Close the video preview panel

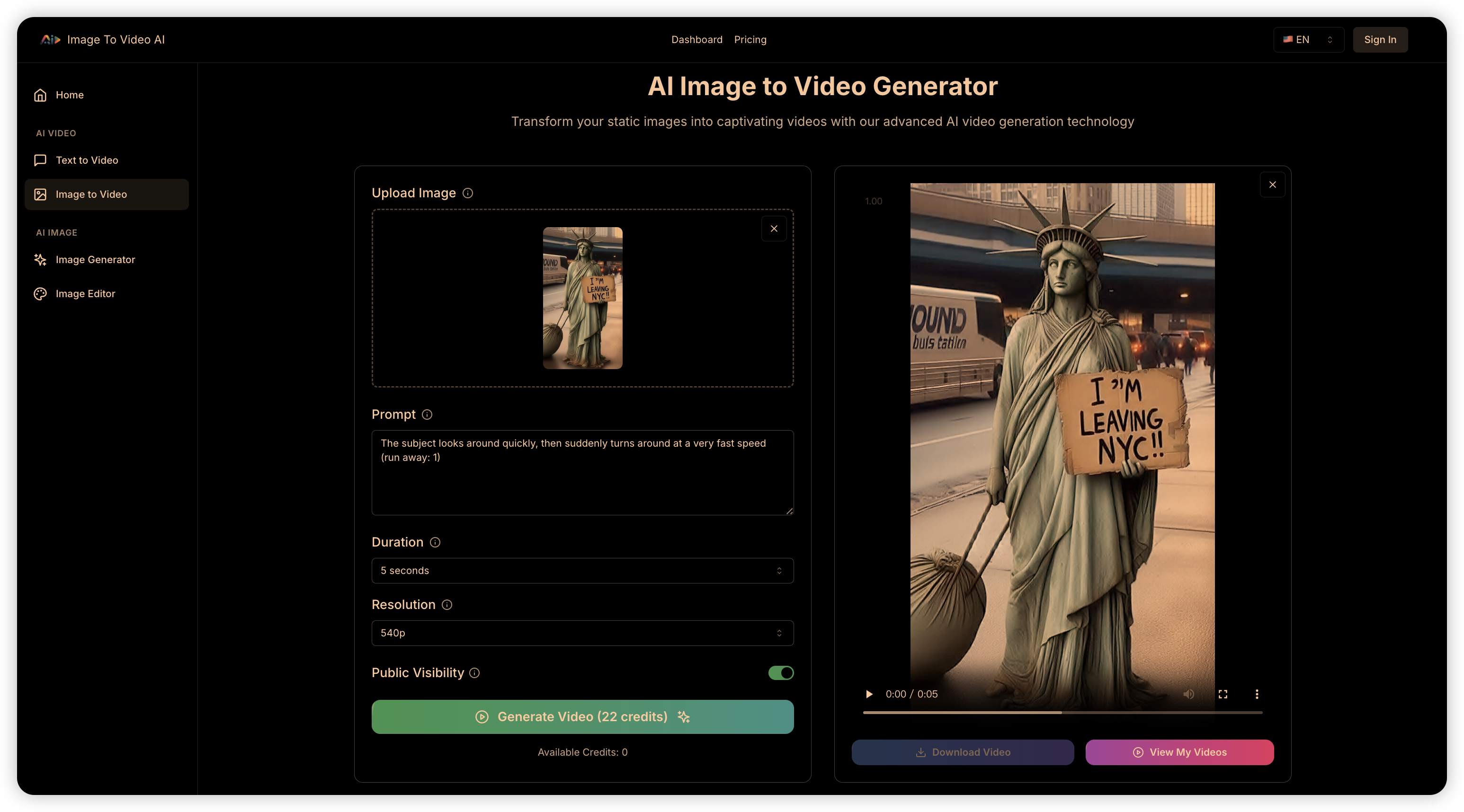pyautogui.click(x=1272, y=185)
